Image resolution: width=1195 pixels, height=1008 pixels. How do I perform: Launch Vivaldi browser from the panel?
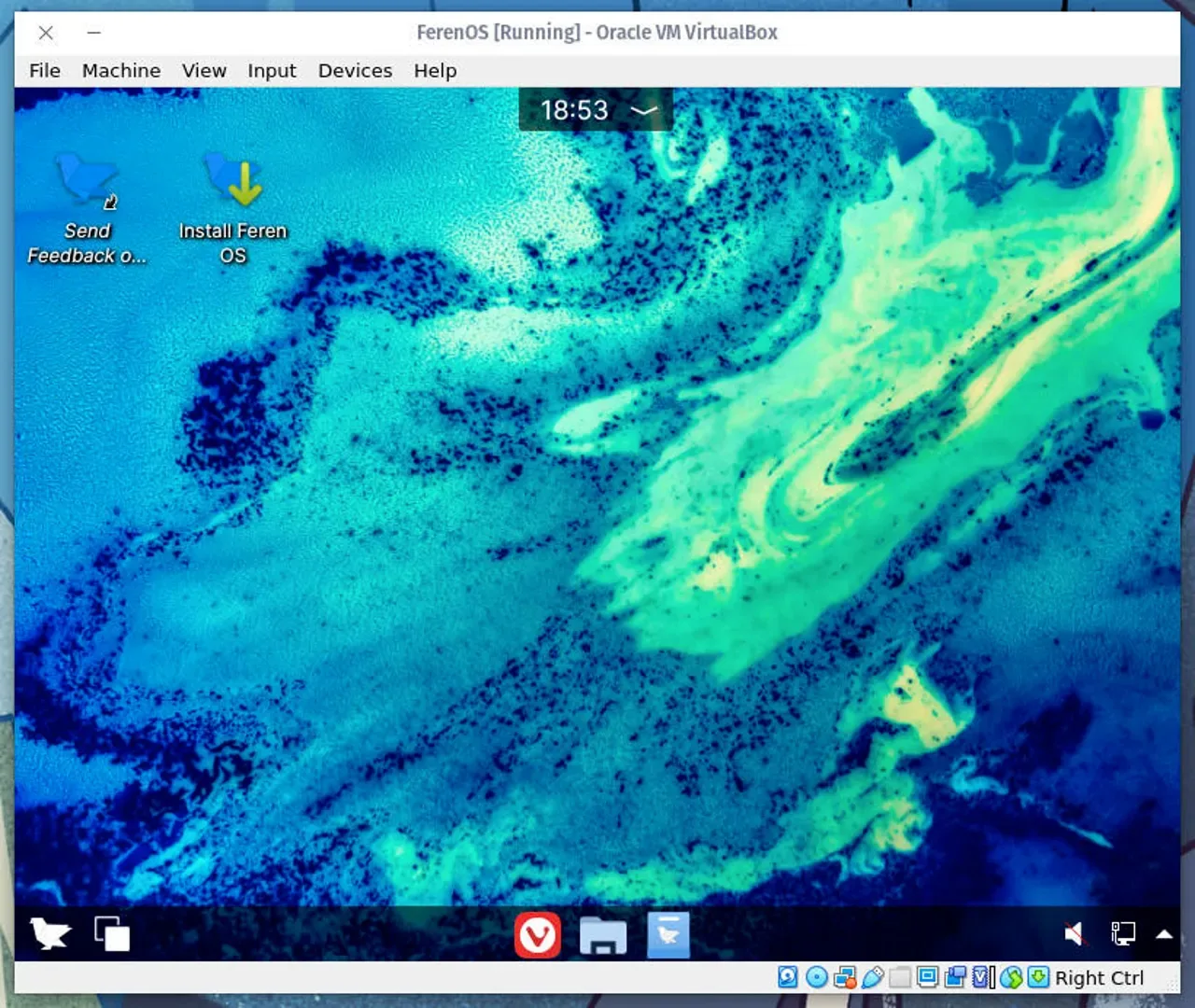[538, 934]
